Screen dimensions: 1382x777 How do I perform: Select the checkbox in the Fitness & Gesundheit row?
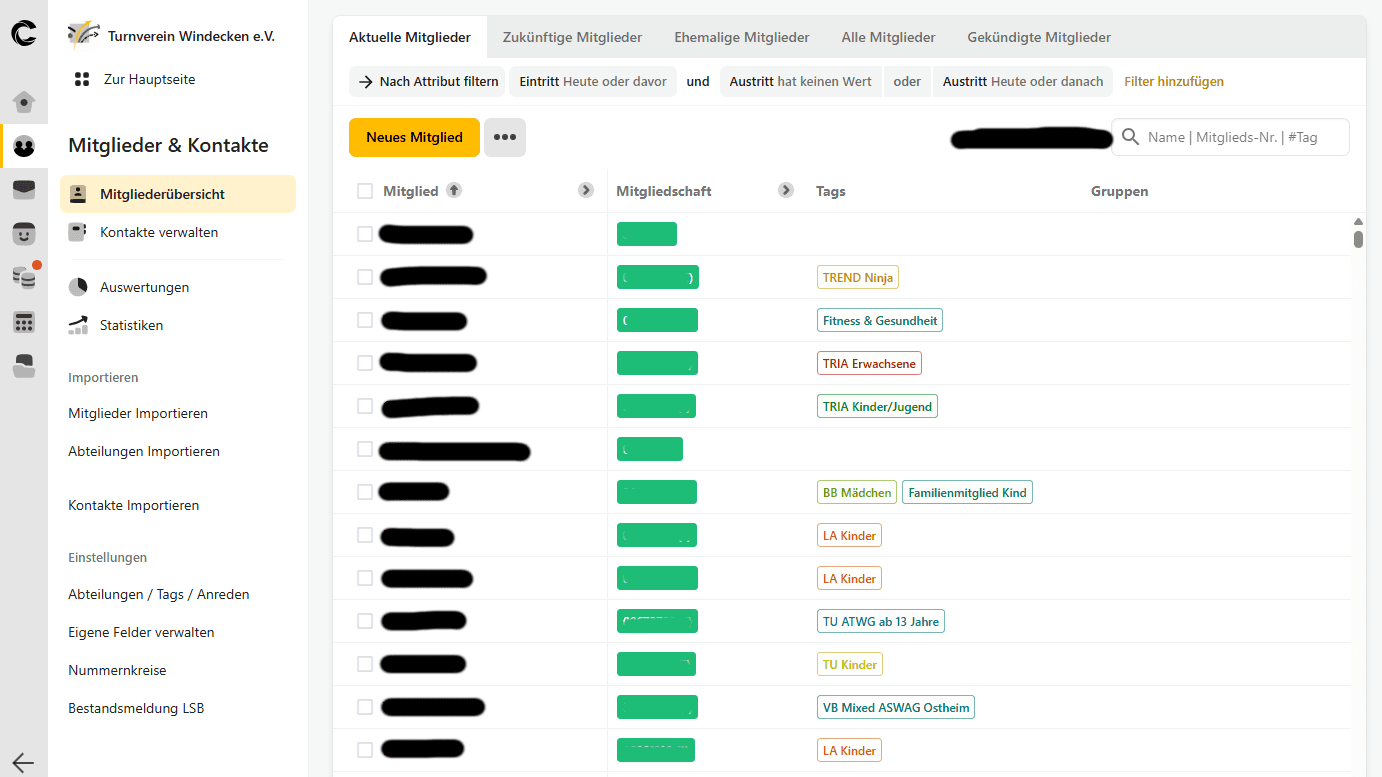pos(365,320)
